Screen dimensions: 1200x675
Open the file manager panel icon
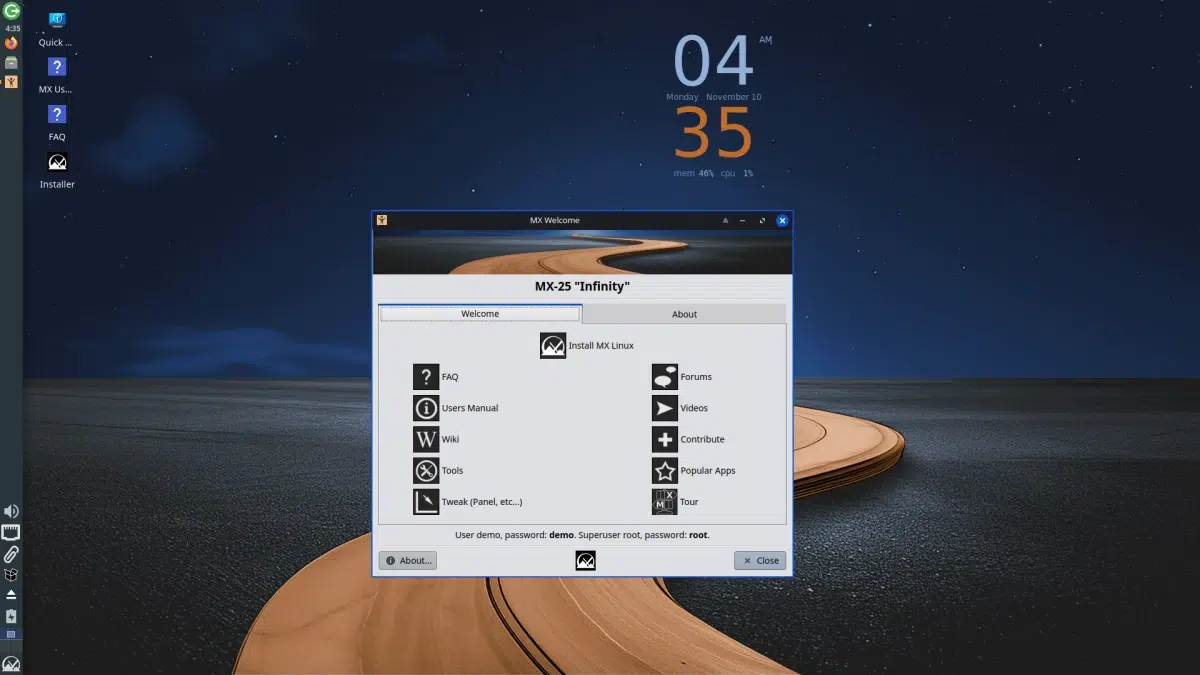(11, 62)
